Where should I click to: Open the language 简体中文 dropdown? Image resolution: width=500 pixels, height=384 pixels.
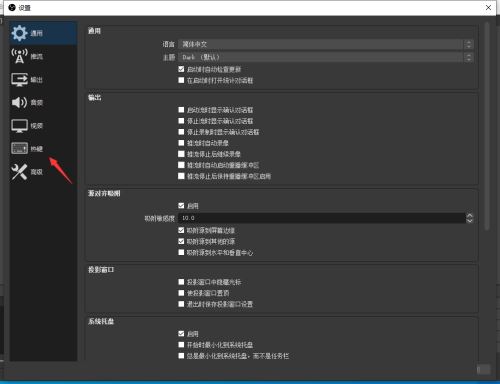[x=326, y=44]
